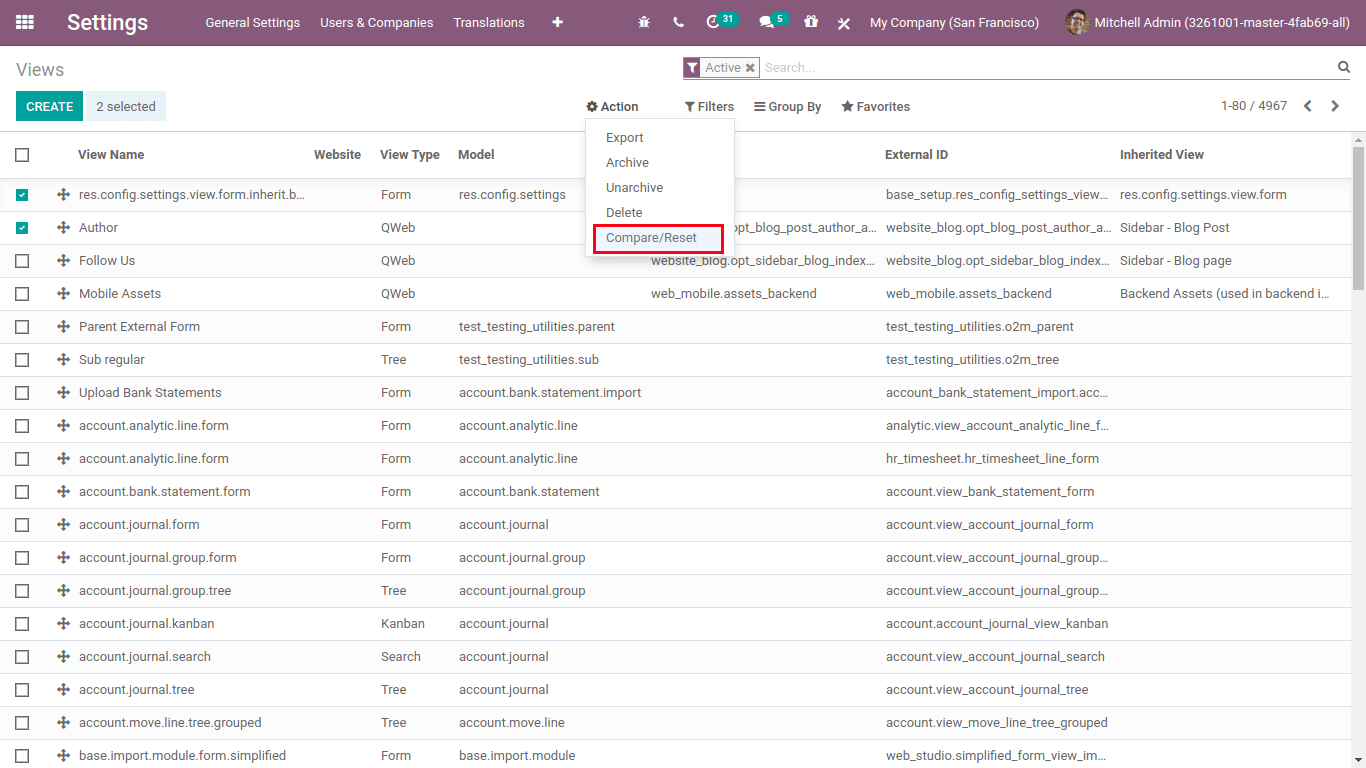Check the account.journal.form row checkbox
This screenshot has height=768, width=1366.
click(22, 525)
